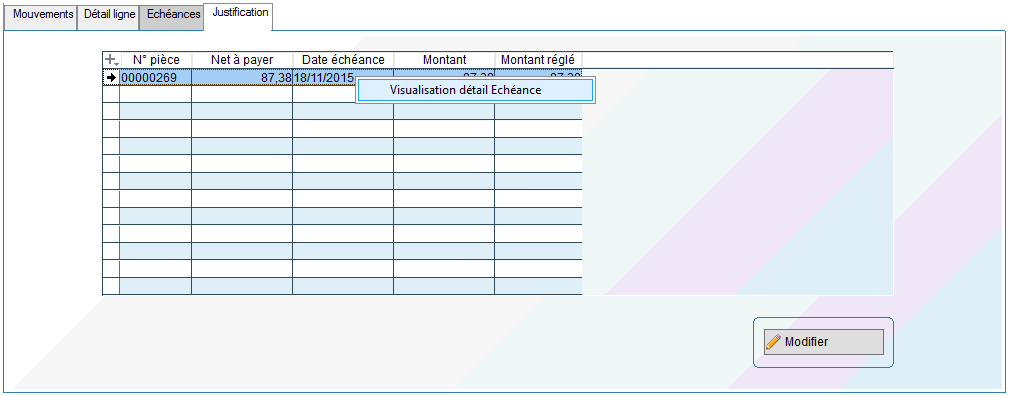Viewport: 1009px width, 396px height.
Task: Click the pencil icon on Modifier button
Action: point(773,342)
